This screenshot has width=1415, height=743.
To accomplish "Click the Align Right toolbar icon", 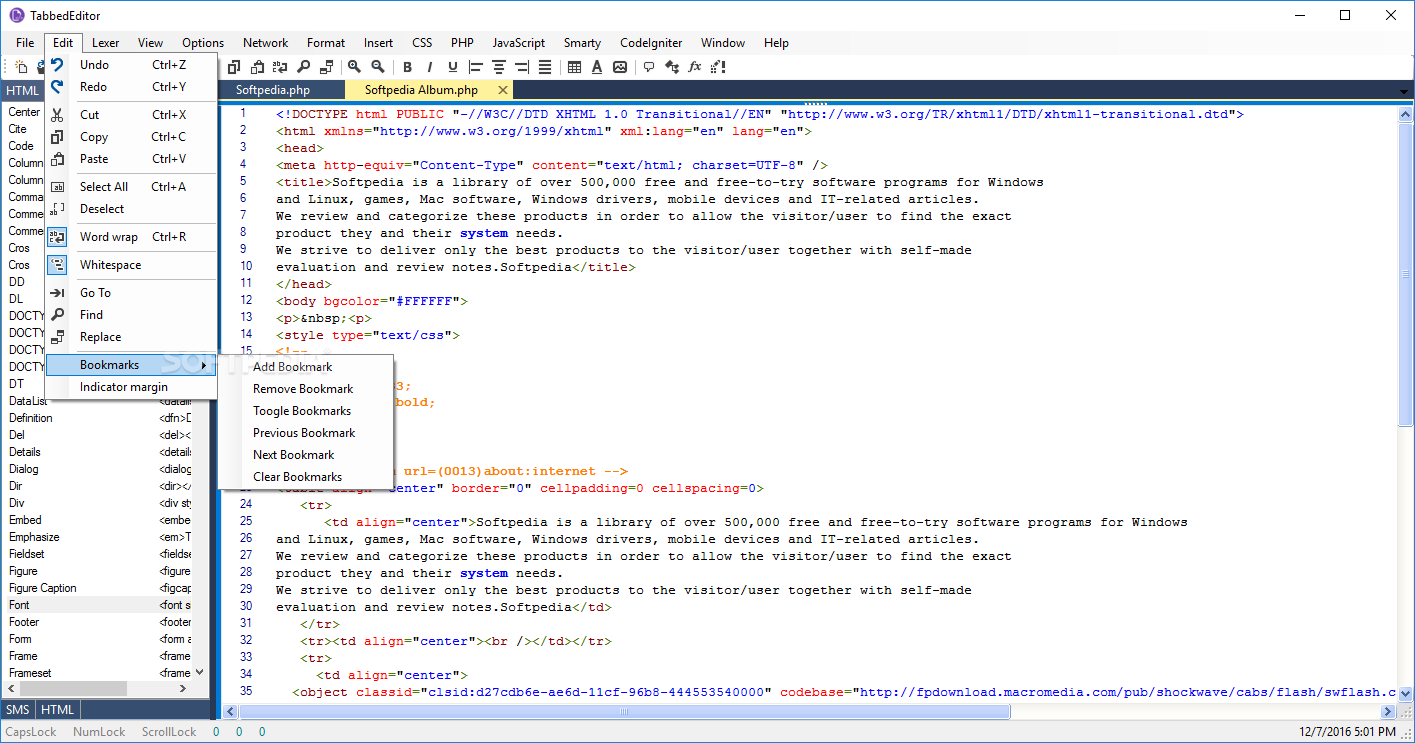I will [x=522, y=67].
